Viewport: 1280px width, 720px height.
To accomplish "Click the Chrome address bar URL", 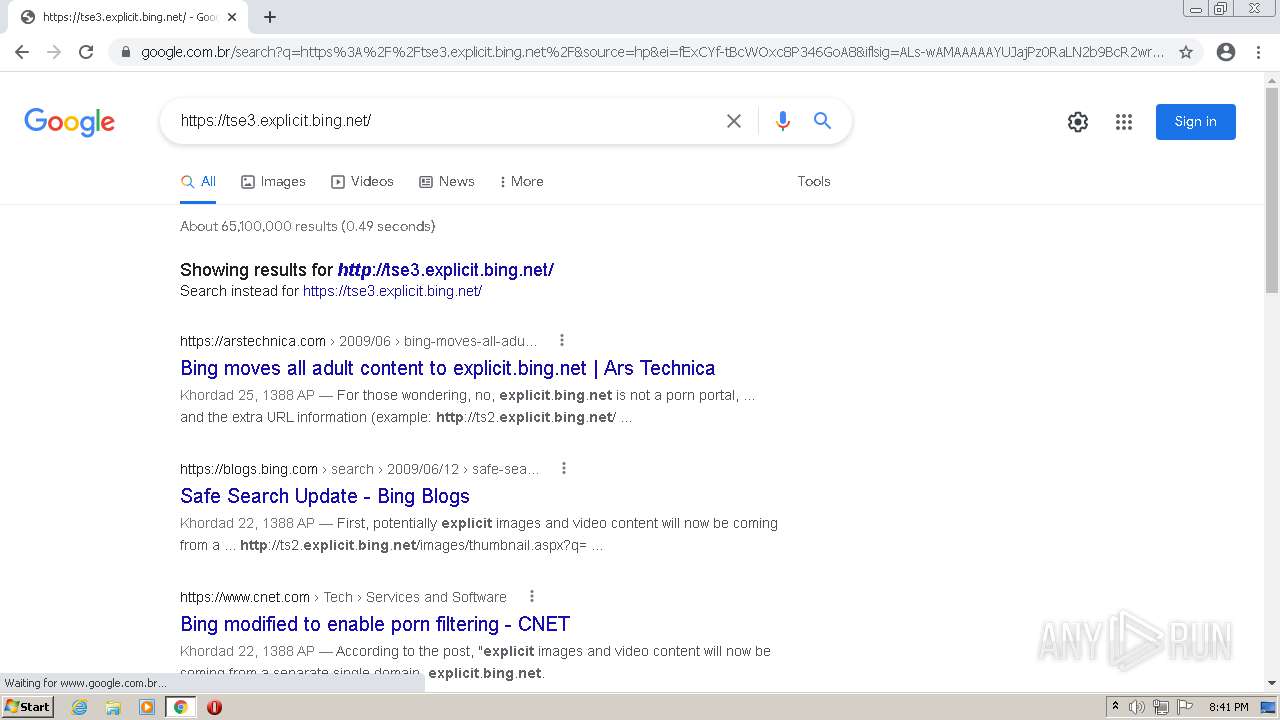I will pyautogui.click(x=652, y=52).
